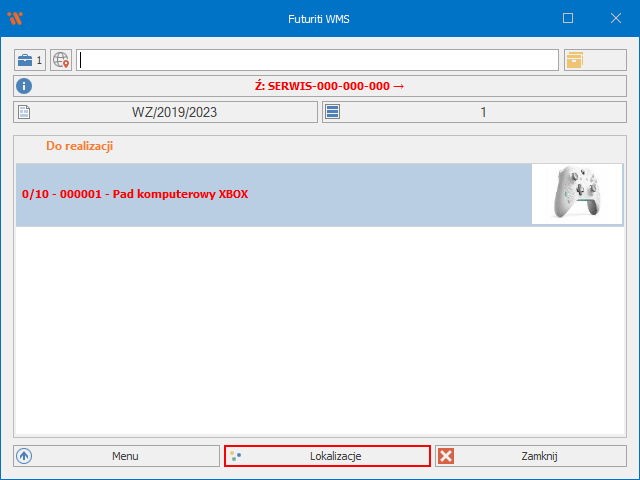The height and width of the screenshot is (480, 640).
Task: Open the Menu button
Action: (125, 456)
